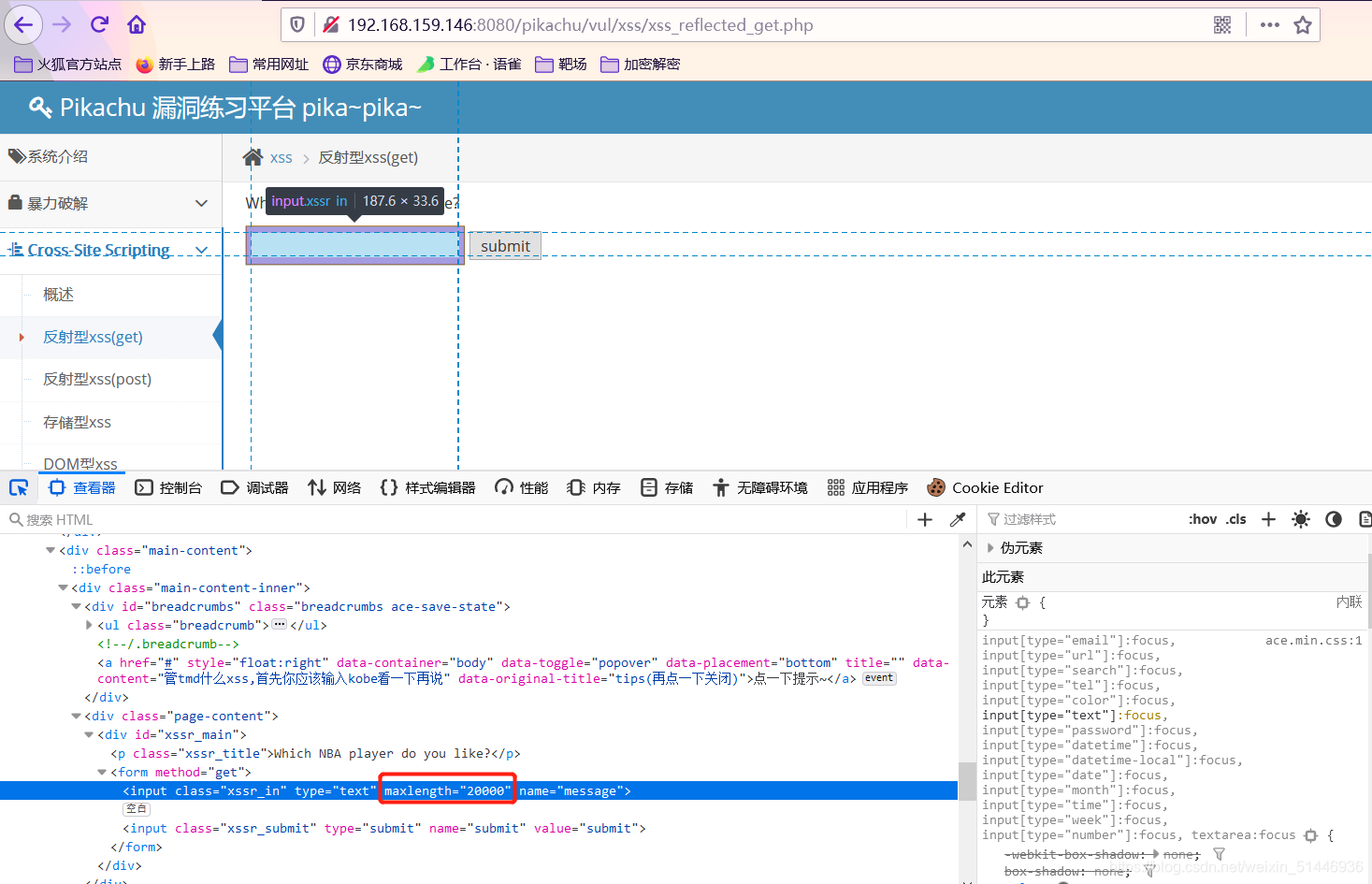This screenshot has width=1372, height=884.
Task: Select 反射型xss(get) in the sidebar
Action: (93, 337)
